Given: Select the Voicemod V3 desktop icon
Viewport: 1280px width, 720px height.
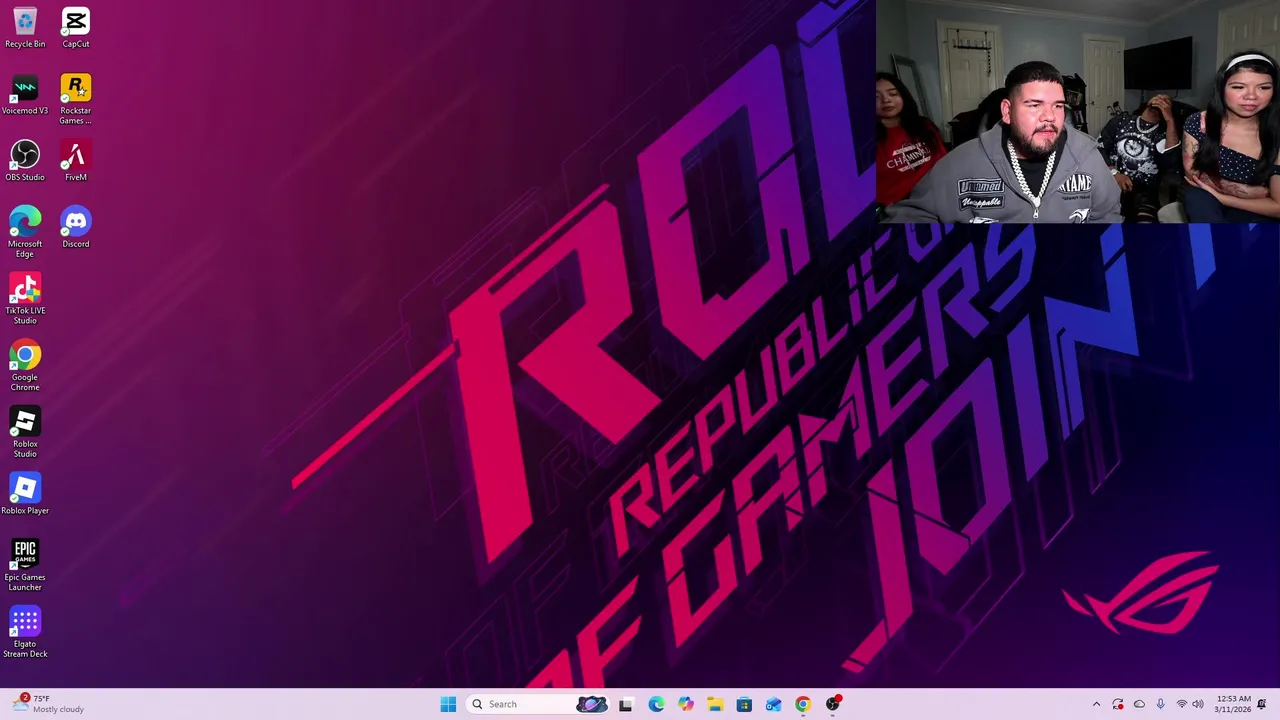Looking at the screenshot, I should tap(25, 95).
